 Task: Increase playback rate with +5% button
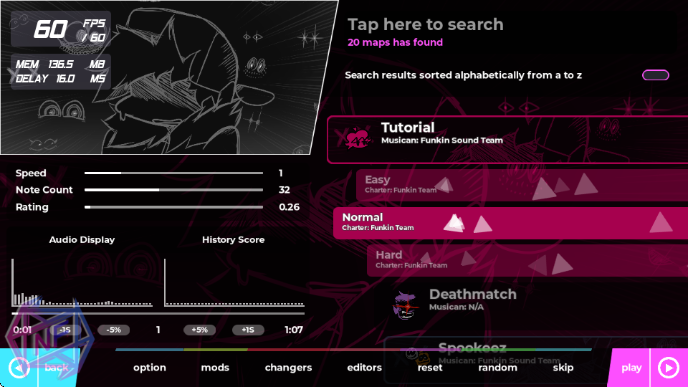tap(200, 330)
